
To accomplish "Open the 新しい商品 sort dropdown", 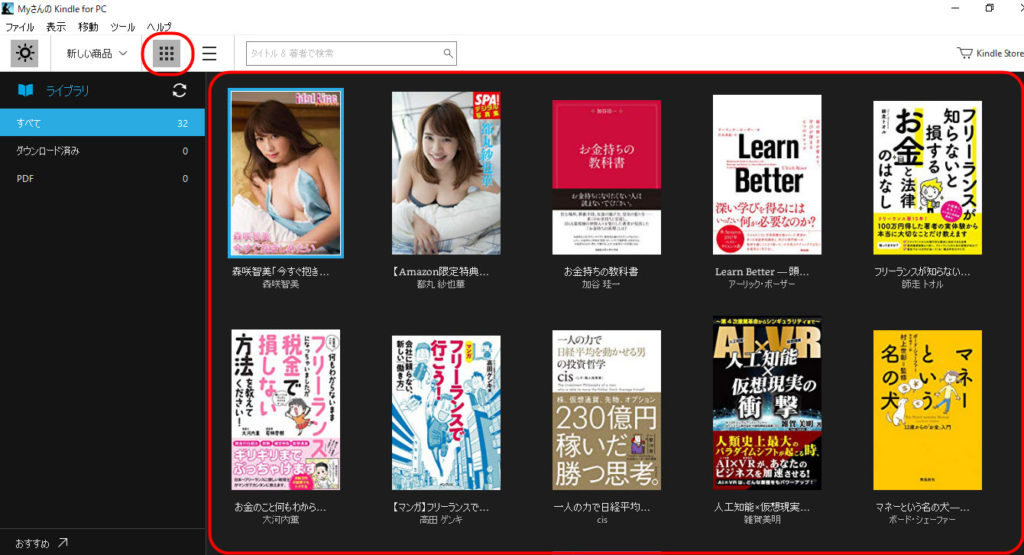I will (96, 54).
